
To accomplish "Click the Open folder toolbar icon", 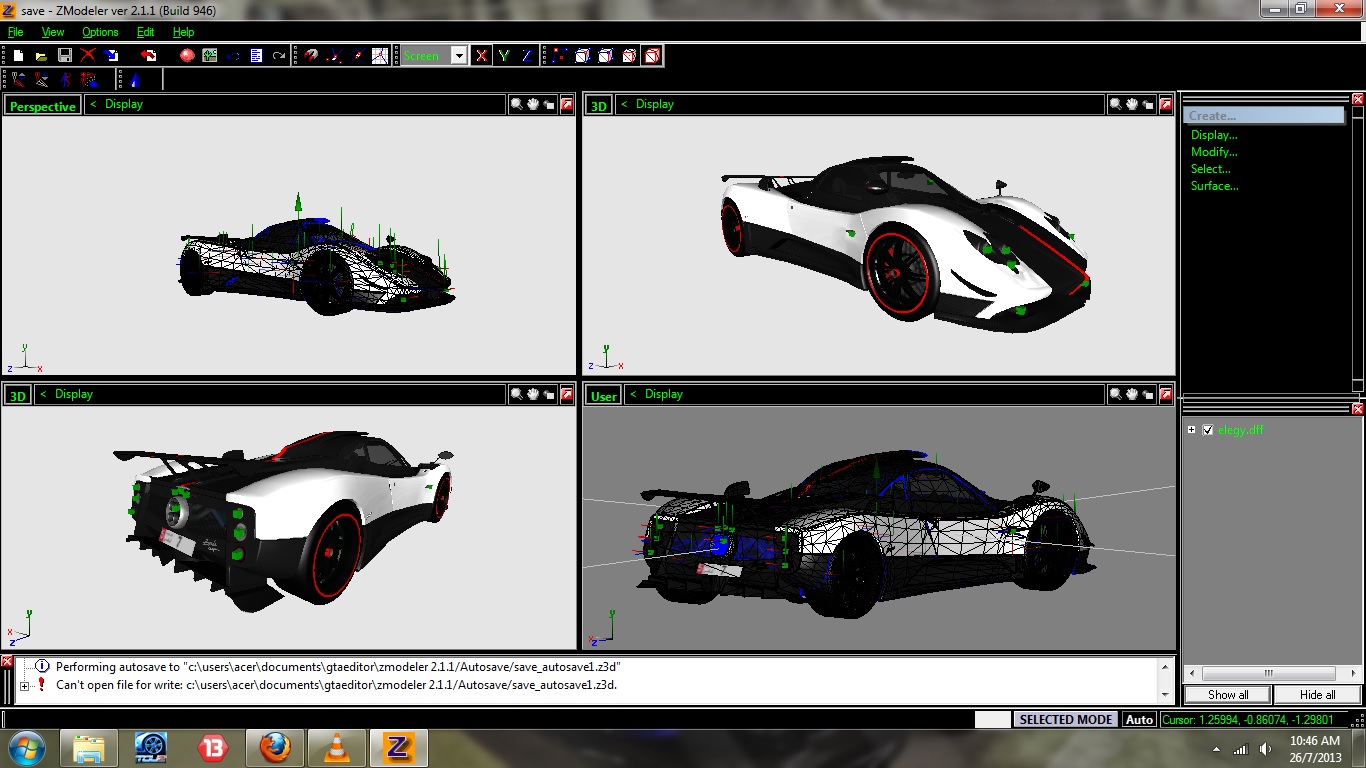I will pos(41,56).
